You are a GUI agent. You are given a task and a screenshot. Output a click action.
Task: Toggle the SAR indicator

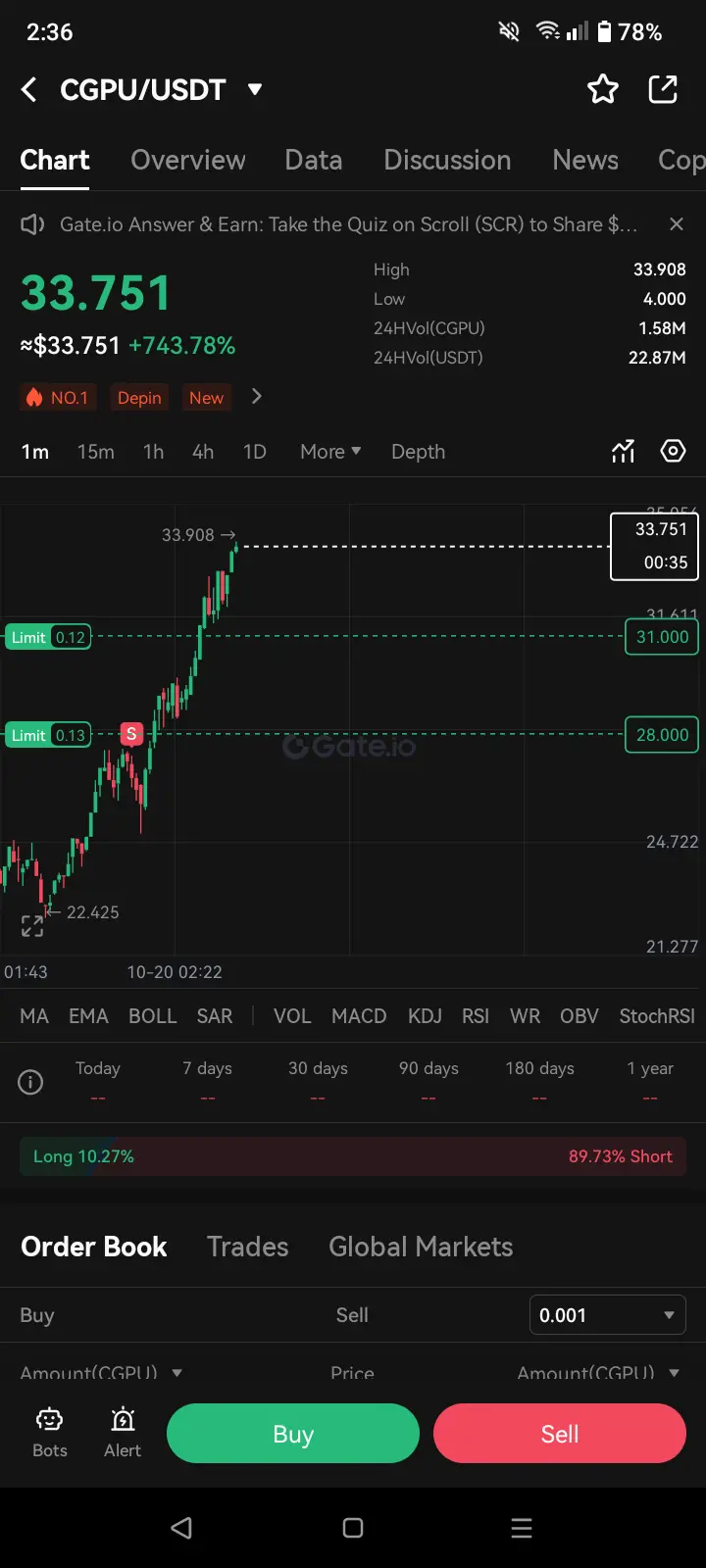tap(215, 1016)
